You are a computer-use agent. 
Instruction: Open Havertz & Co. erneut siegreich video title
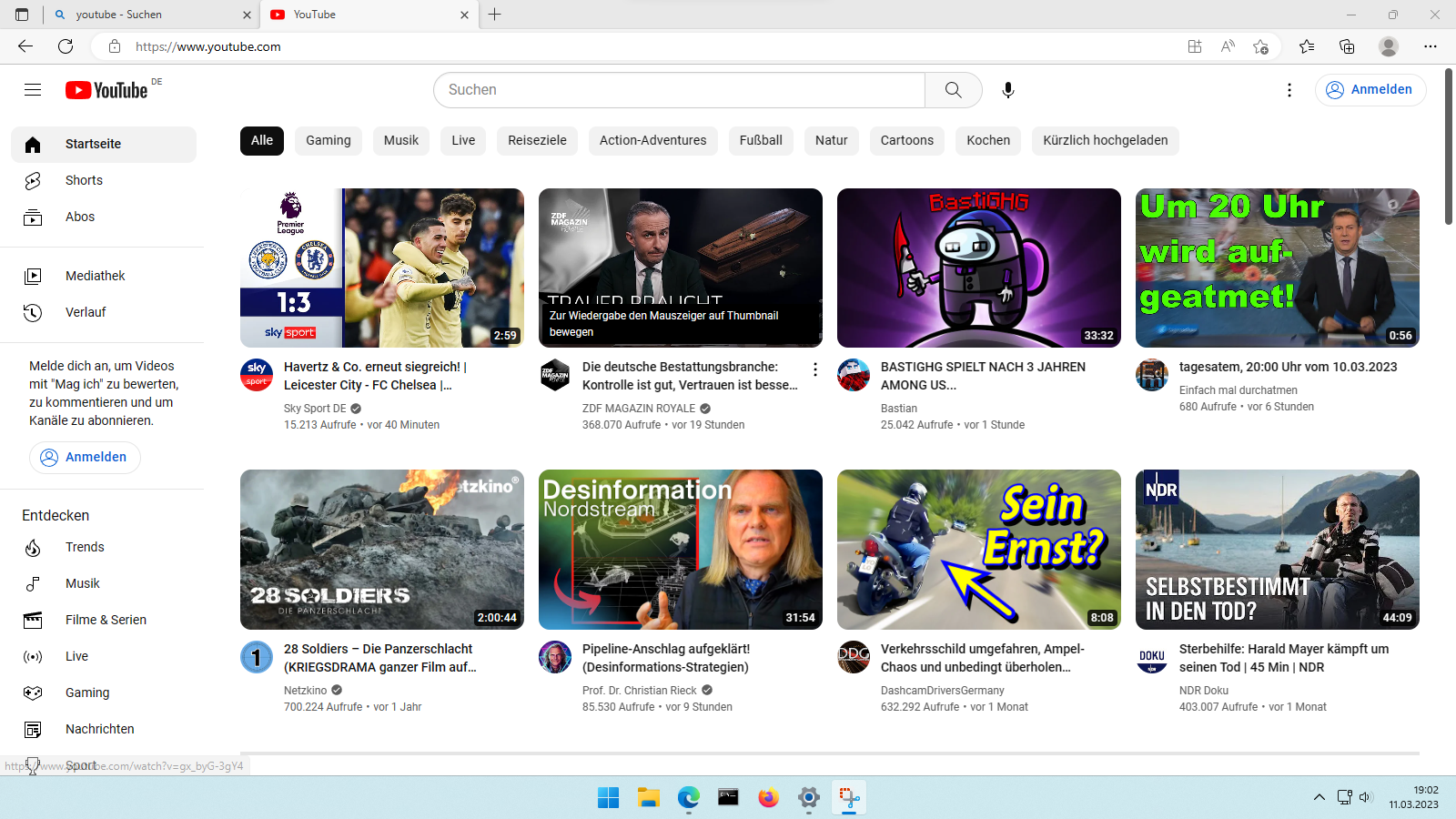375,376
